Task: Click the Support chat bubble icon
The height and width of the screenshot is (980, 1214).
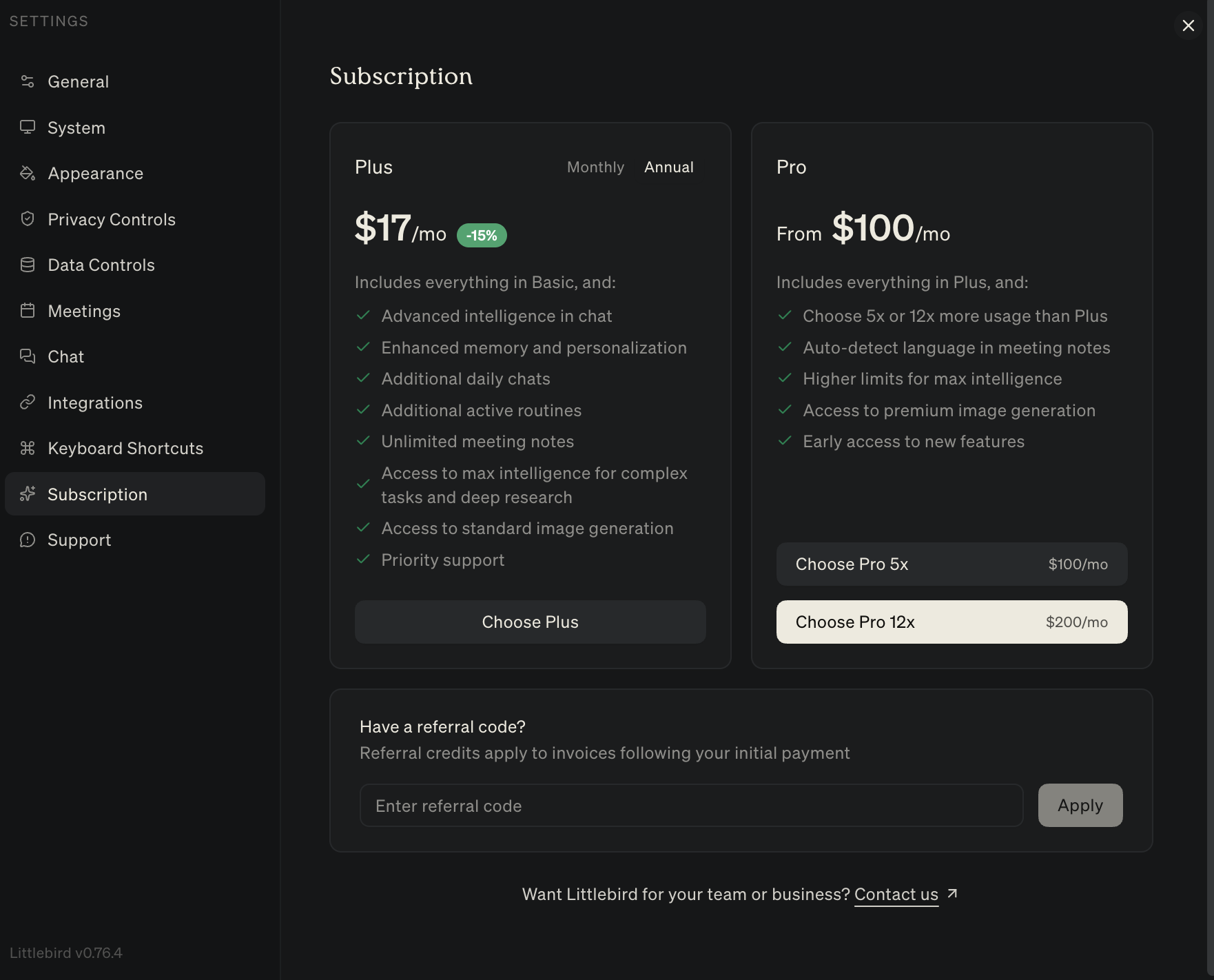Action: (28, 540)
